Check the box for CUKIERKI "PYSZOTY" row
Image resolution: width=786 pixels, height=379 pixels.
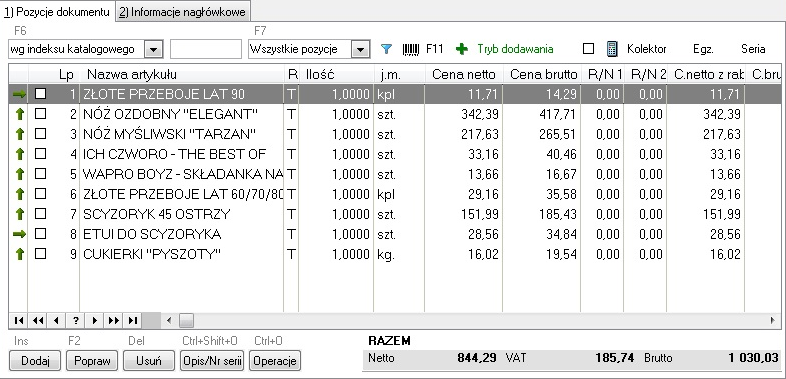40,254
